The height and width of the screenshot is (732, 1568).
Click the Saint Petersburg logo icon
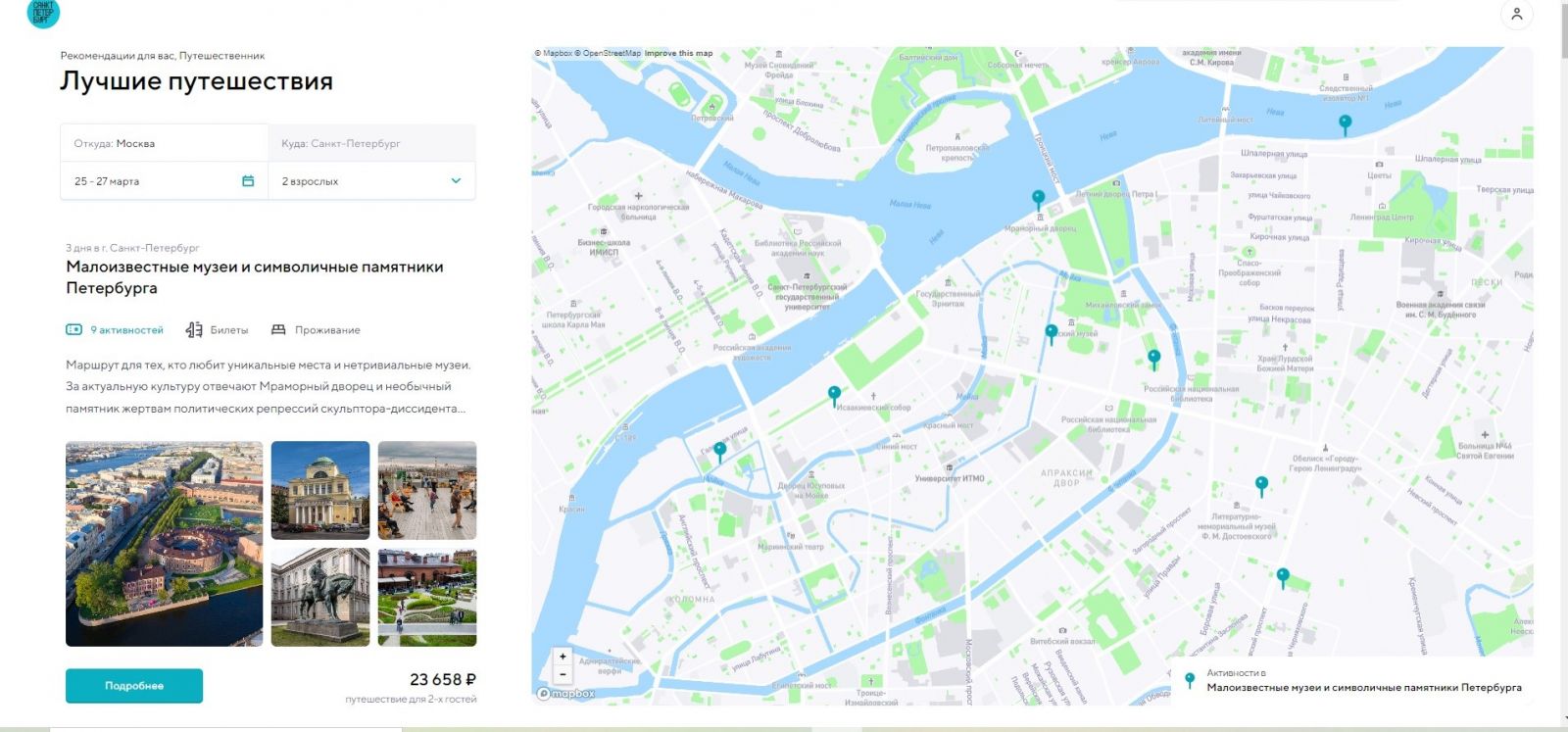coord(43,13)
